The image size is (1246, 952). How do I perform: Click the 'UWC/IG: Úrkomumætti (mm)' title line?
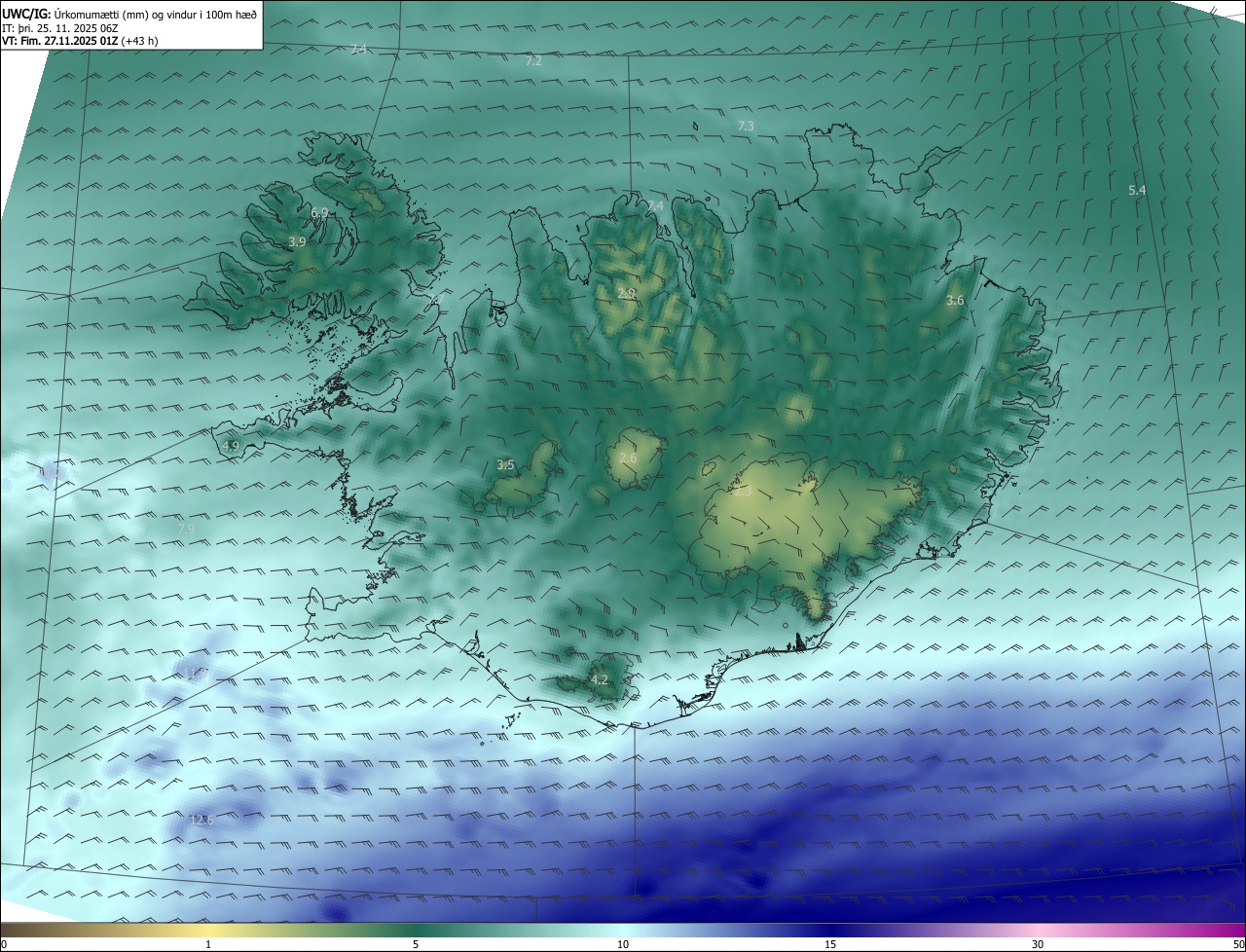(129, 14)
